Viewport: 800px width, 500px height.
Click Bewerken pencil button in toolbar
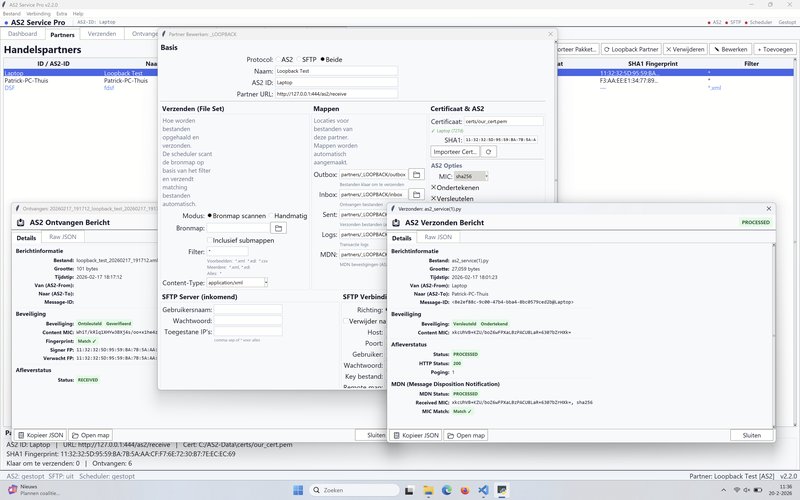(730, 48)
